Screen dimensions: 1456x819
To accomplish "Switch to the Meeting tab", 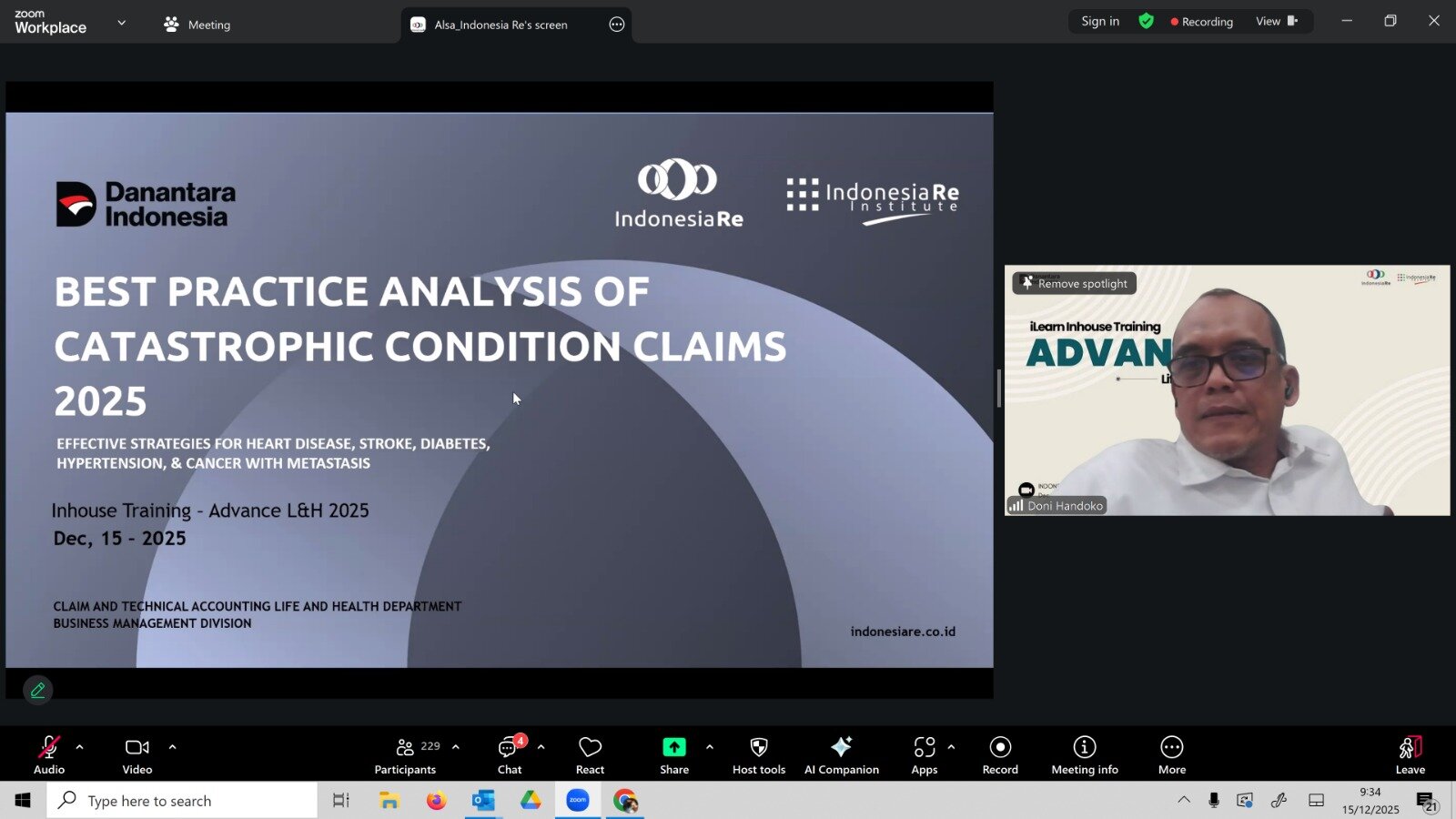I will (197, 25).
